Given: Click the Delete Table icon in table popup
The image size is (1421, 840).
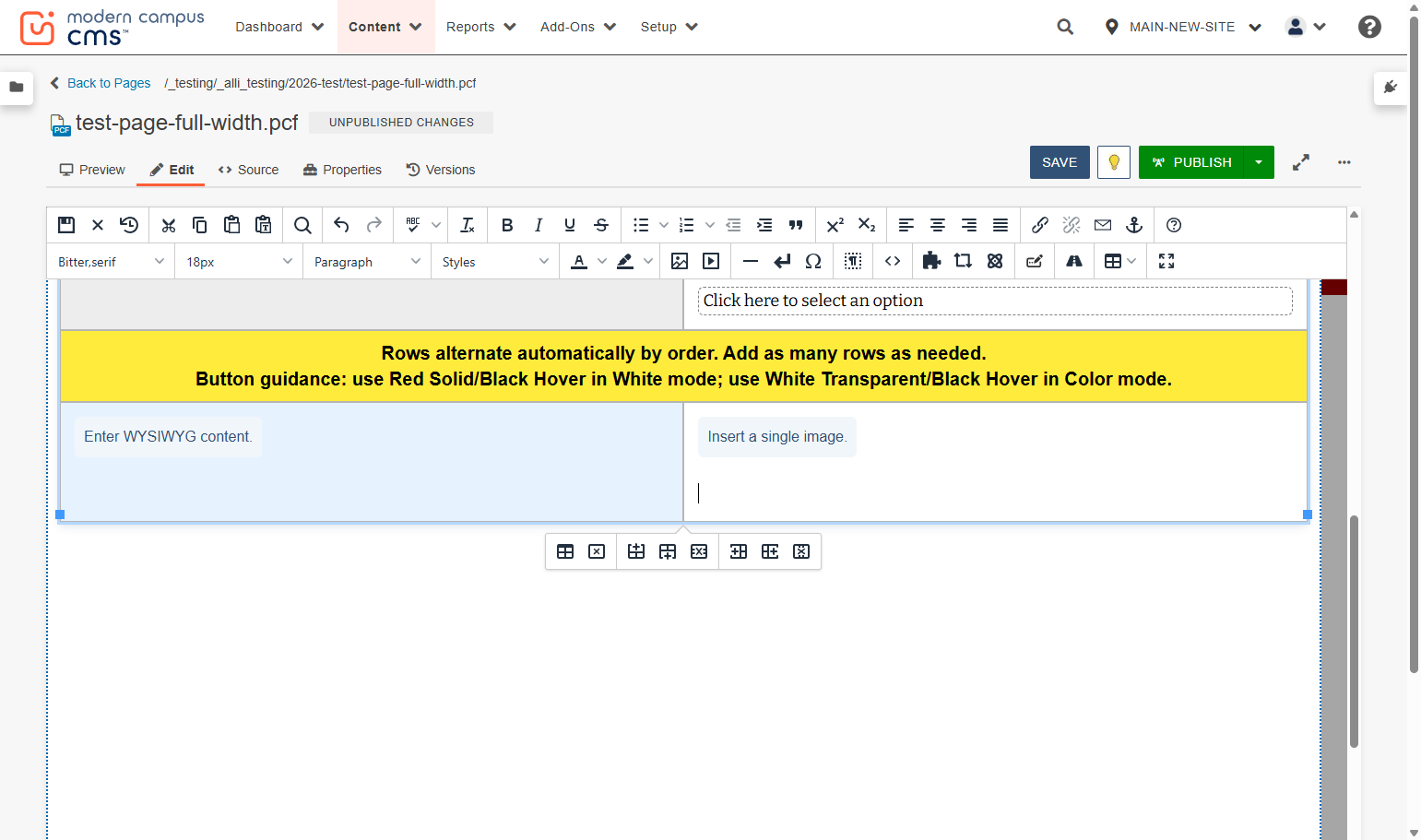Looking at the screenshot, I should tap(597, 551).
